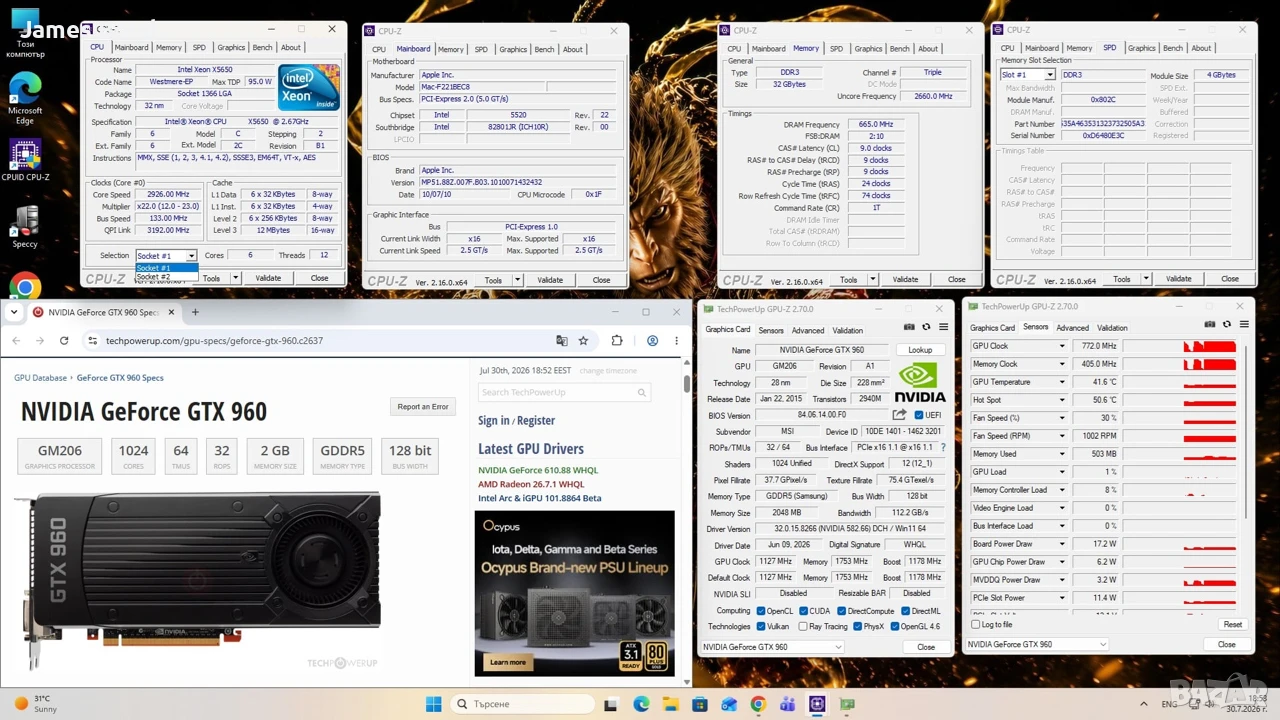Open Chrome Extensions puzzle icon
Viewport: 1280px width, 720px height.
pyautogui.click(x=617, y=341)
